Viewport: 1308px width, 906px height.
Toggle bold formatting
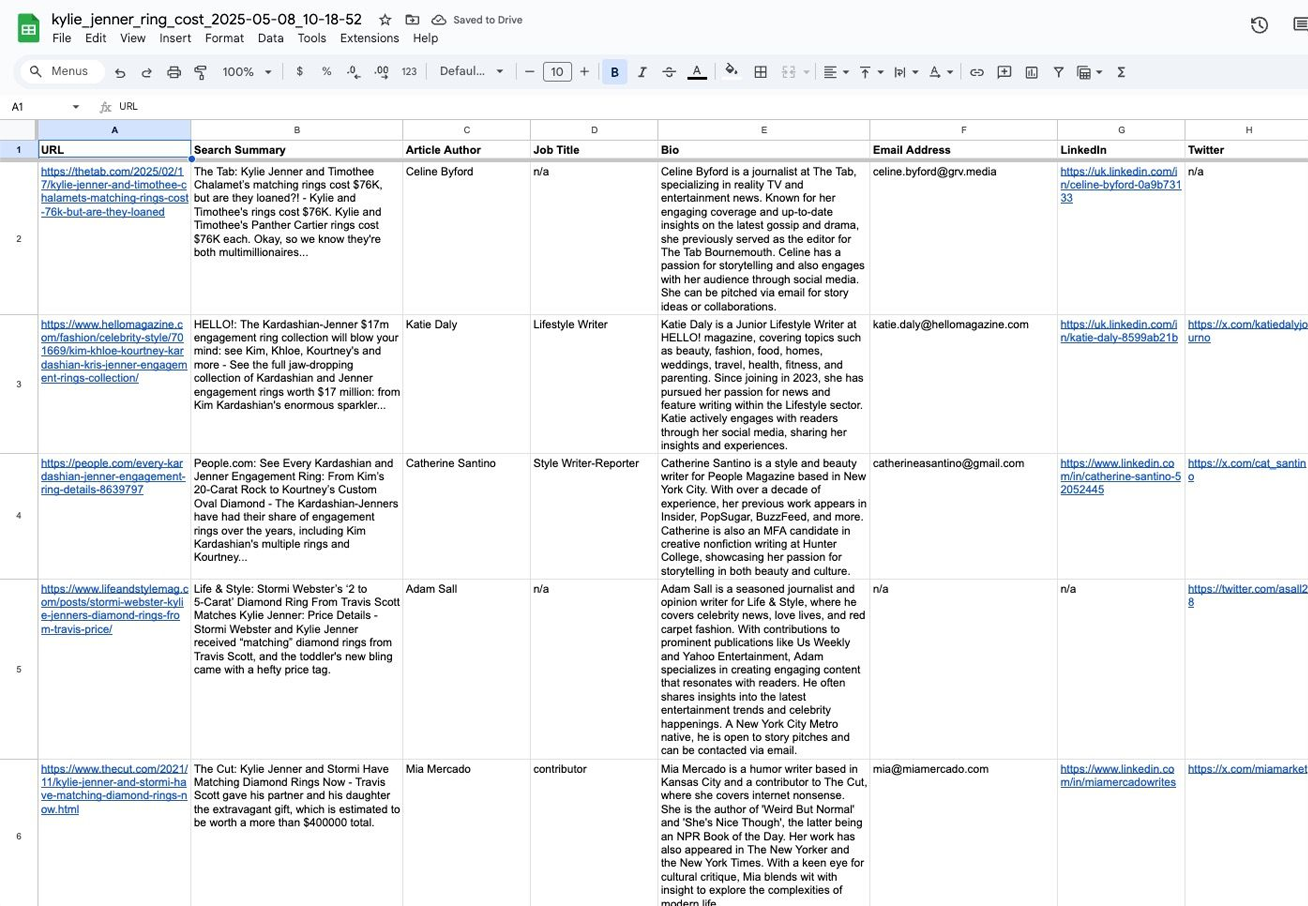click(614, 72)
